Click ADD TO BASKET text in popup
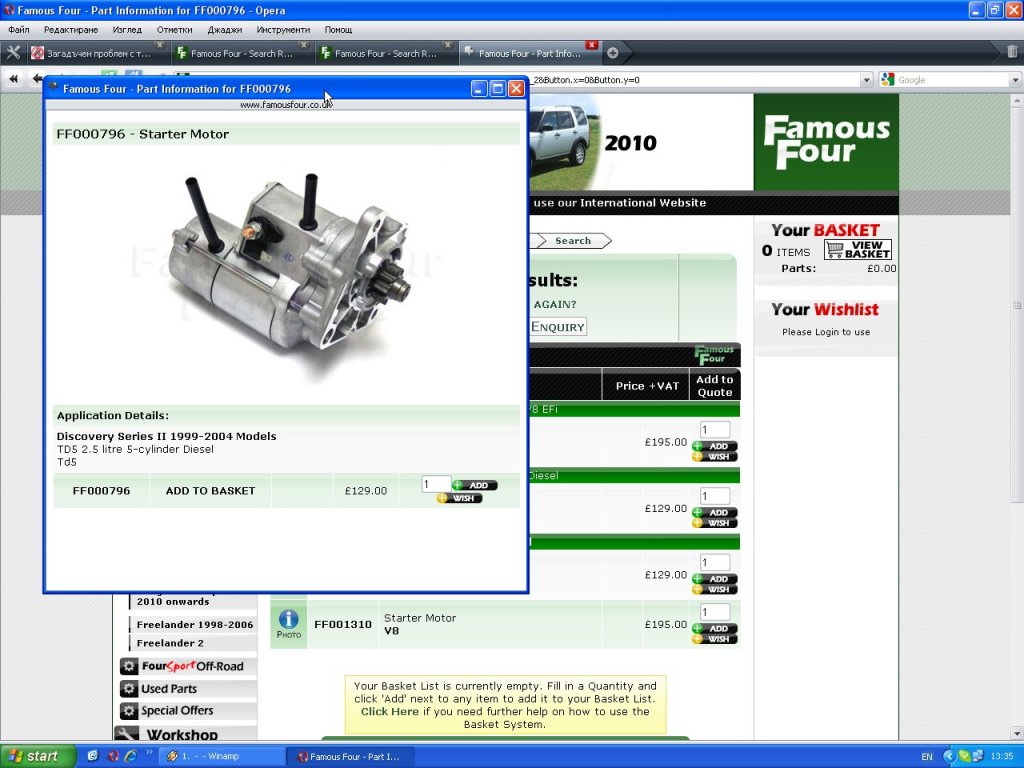The width and height of the screenshot is (1024, 768). click(210, 490)
